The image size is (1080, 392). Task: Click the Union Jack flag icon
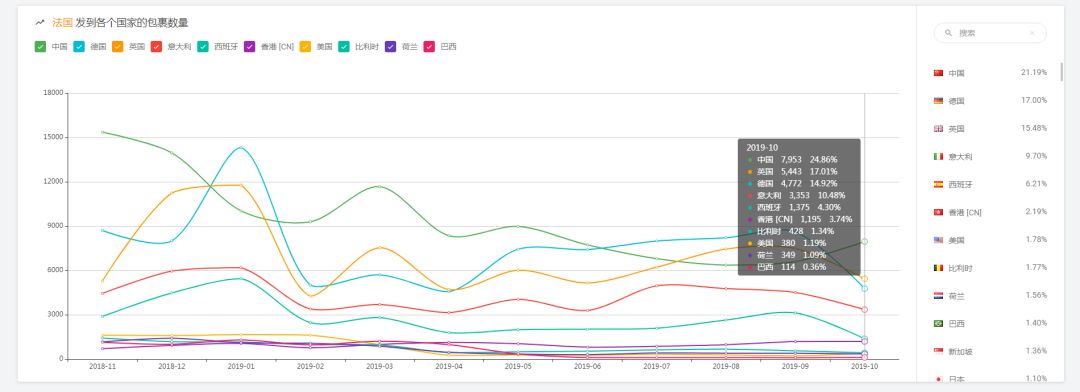(938, 129)
